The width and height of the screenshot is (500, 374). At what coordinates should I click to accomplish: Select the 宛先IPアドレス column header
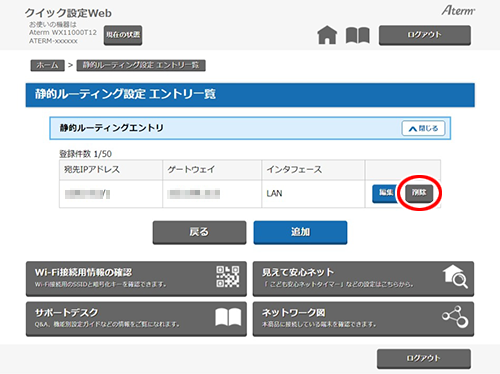111,170
